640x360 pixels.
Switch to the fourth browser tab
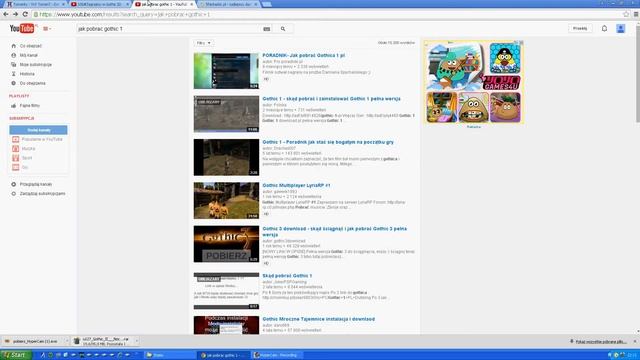click(x=229, y=4)
